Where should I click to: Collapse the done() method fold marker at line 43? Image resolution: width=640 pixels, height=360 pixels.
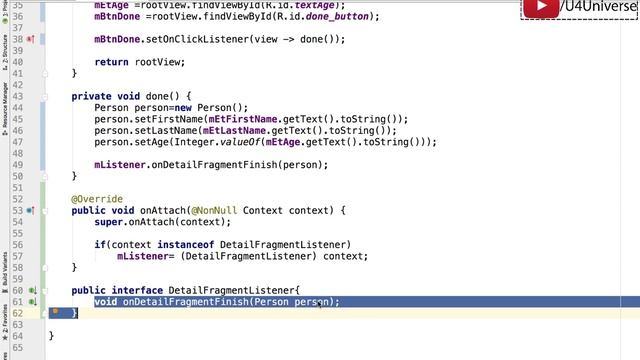click(x=45, y=97)
